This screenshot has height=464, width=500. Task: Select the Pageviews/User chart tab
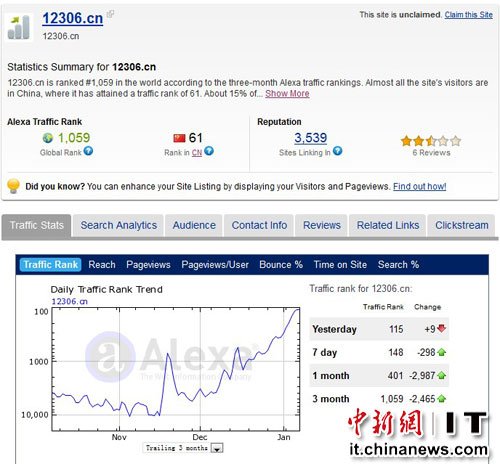point(215,265)
